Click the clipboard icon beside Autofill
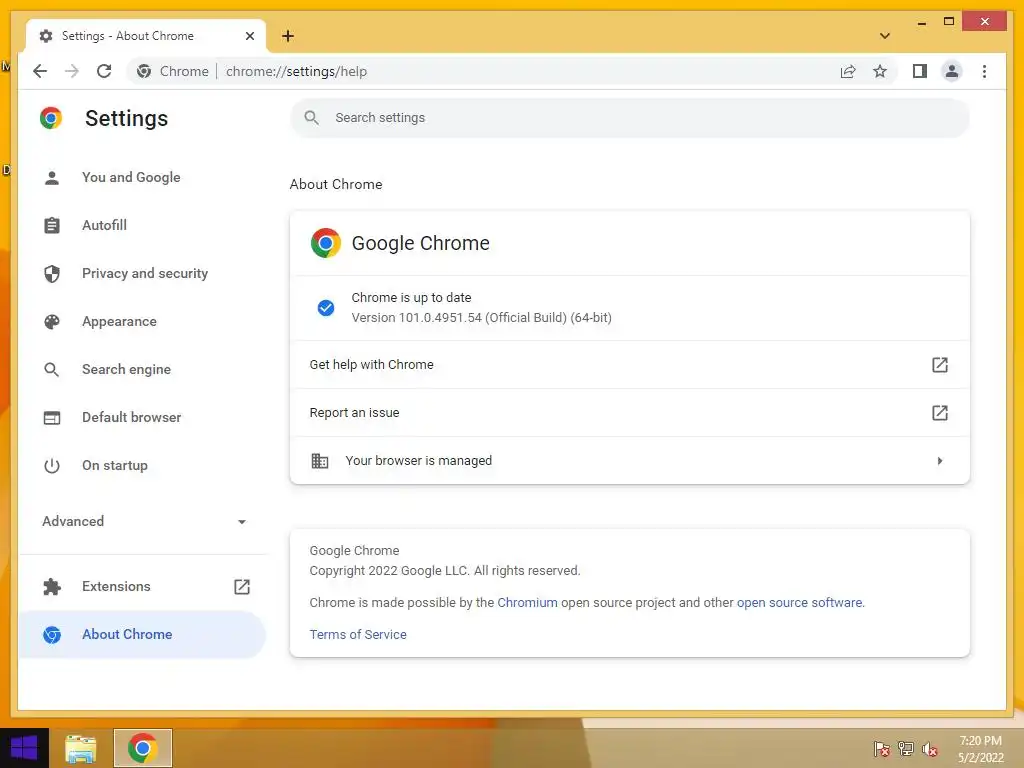The width and height of the screenshot is (1024, 768). pyautogui.click(x=52, y=225)
